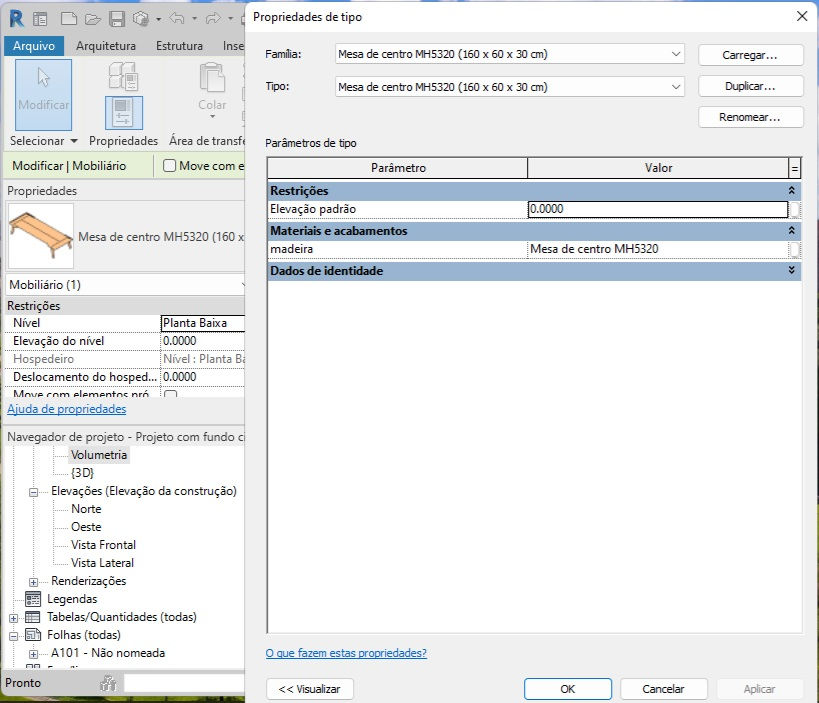Collapse the Restrições parameter group

[791, 191]
